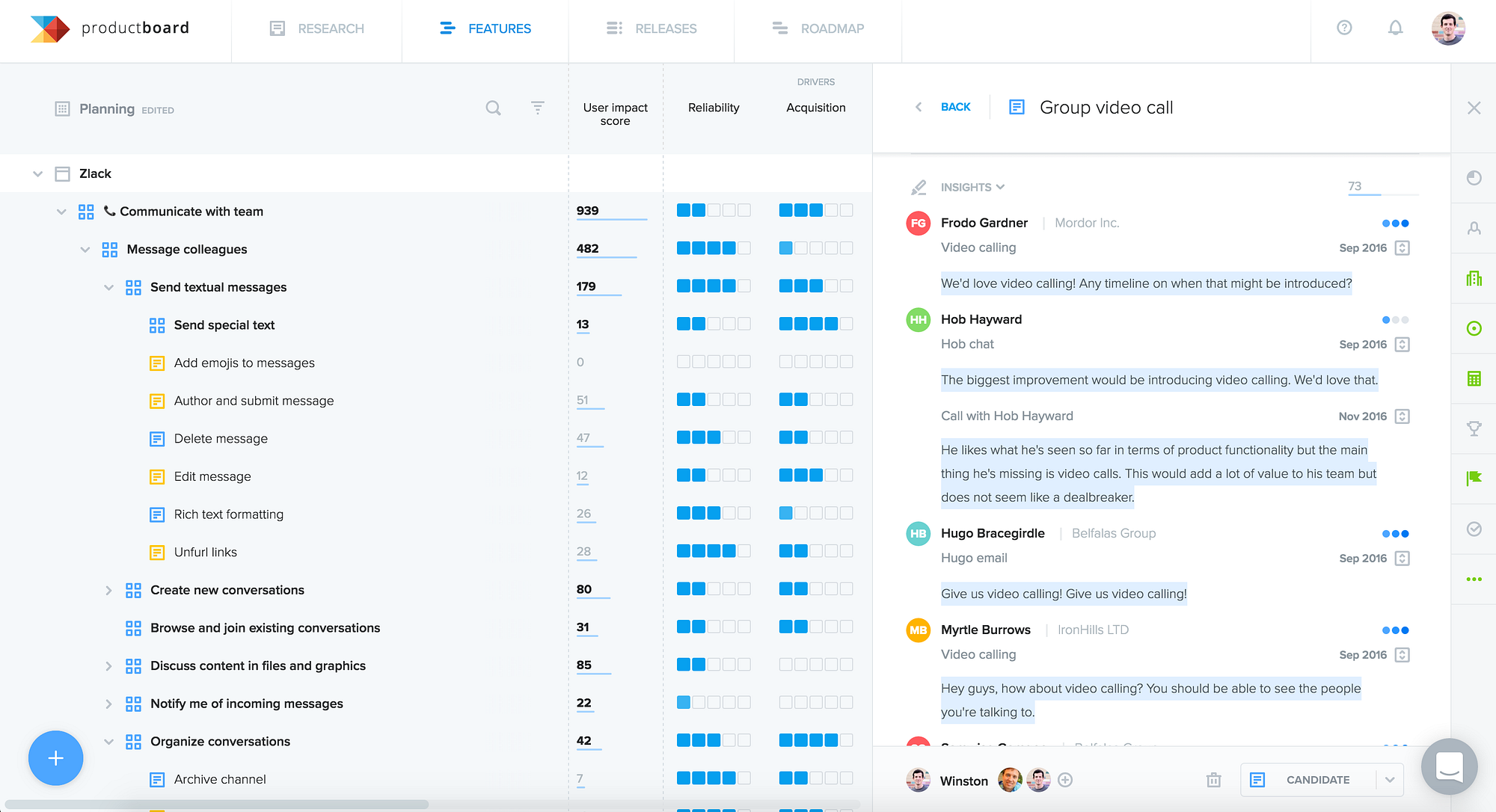Click the search icon in Planning header
Image resolution: width=1496 pixels, height=812 pixels.
[493, 108]
